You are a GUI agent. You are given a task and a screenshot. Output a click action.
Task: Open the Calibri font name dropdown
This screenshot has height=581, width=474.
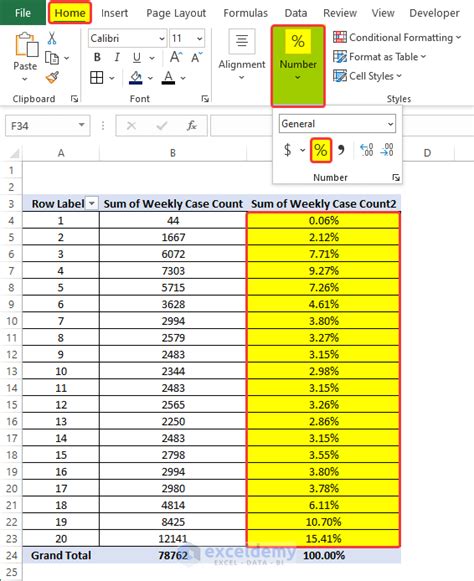click(162, 39)
